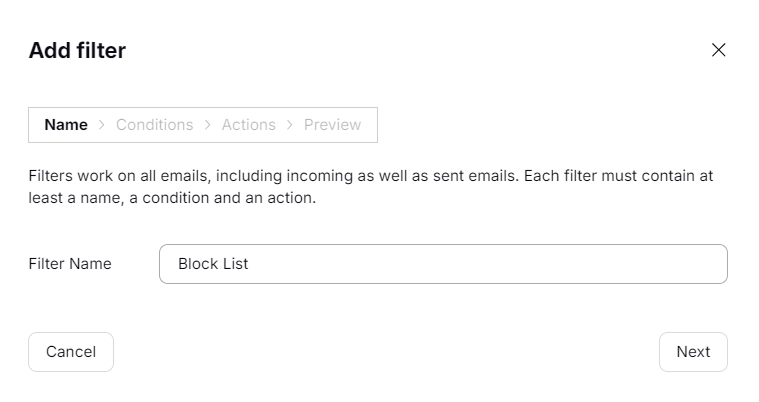The height and width of the screenshot is (402, 759).
Task: Switch to the Actions step
Action: (249, 125)
